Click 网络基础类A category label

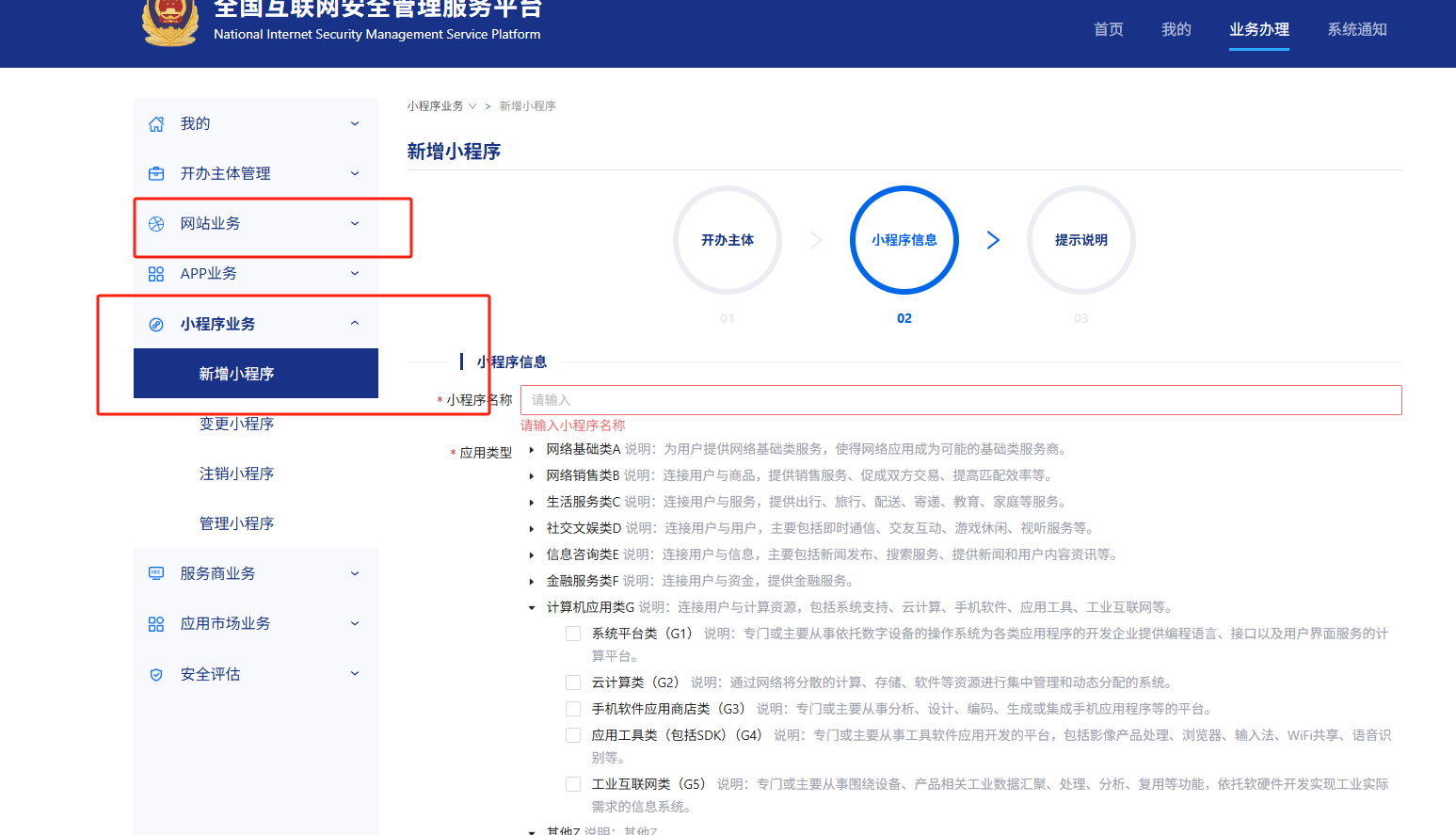click(584, 450)
